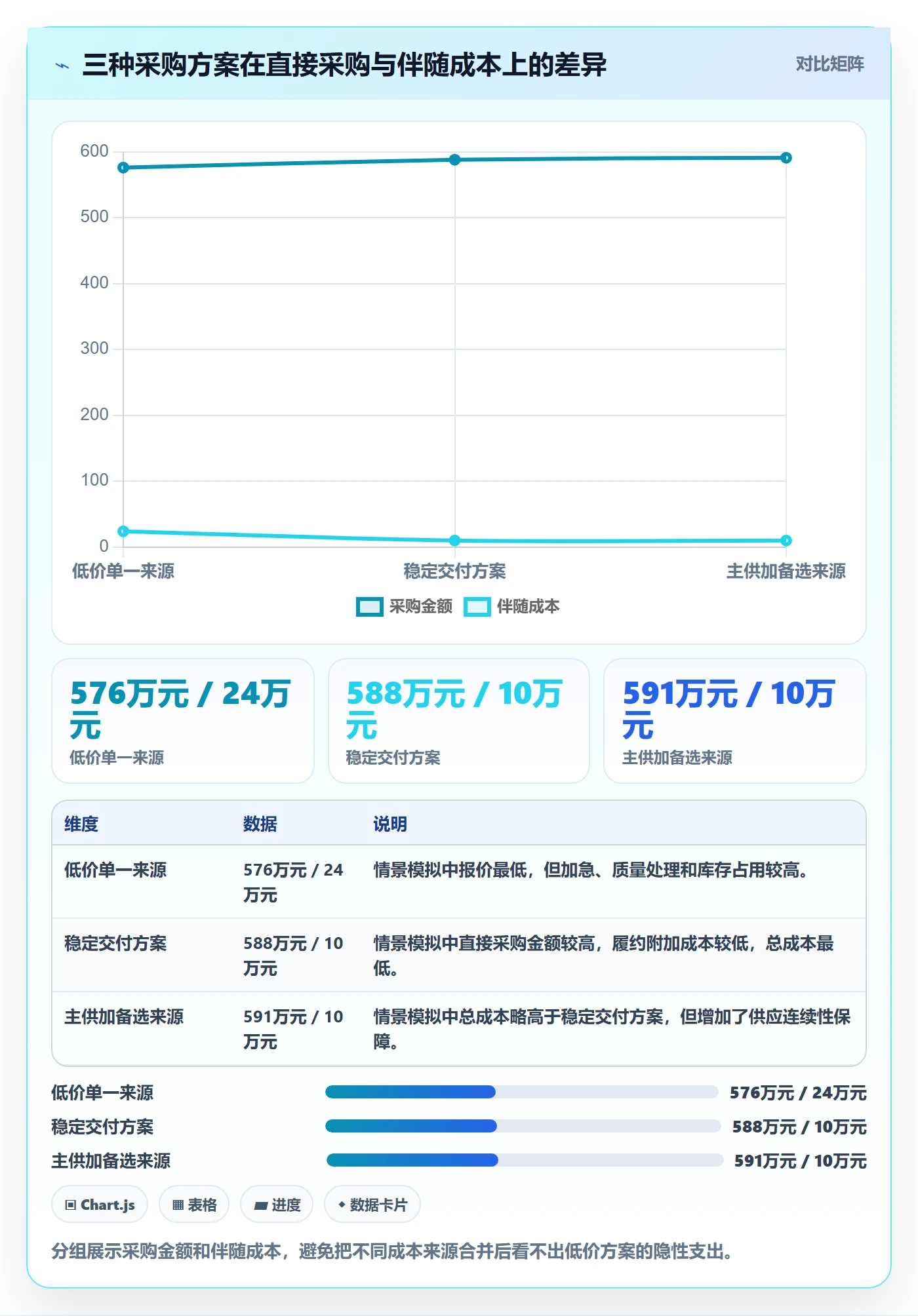Screen dimensions: 918x1316
Task: Click the 576万元 / 24万元 table cell
Action: 294,882
